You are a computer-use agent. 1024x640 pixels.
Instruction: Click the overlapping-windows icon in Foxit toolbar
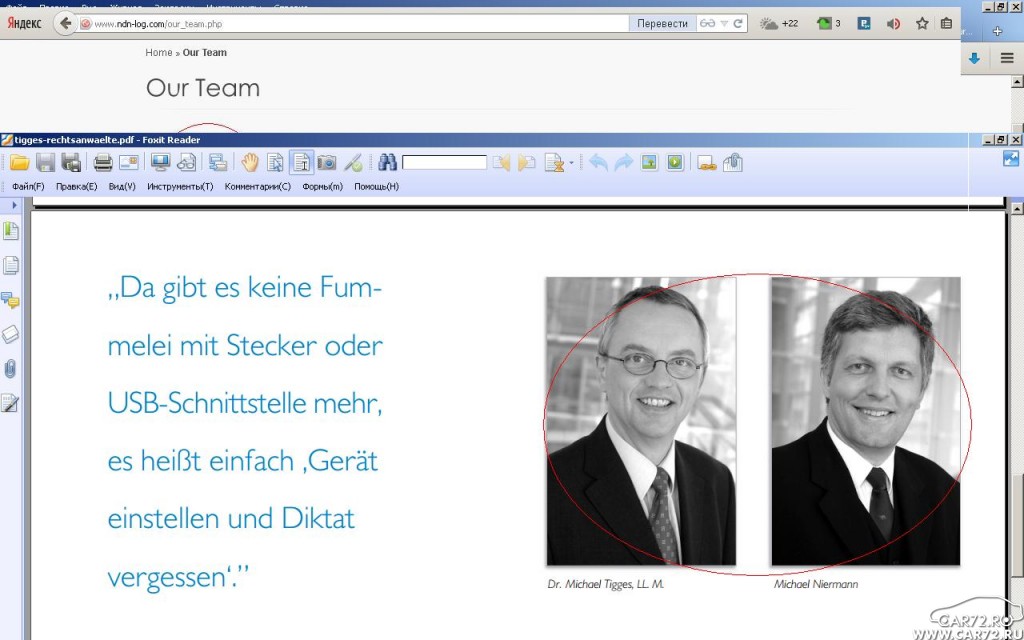pos(217,163)
